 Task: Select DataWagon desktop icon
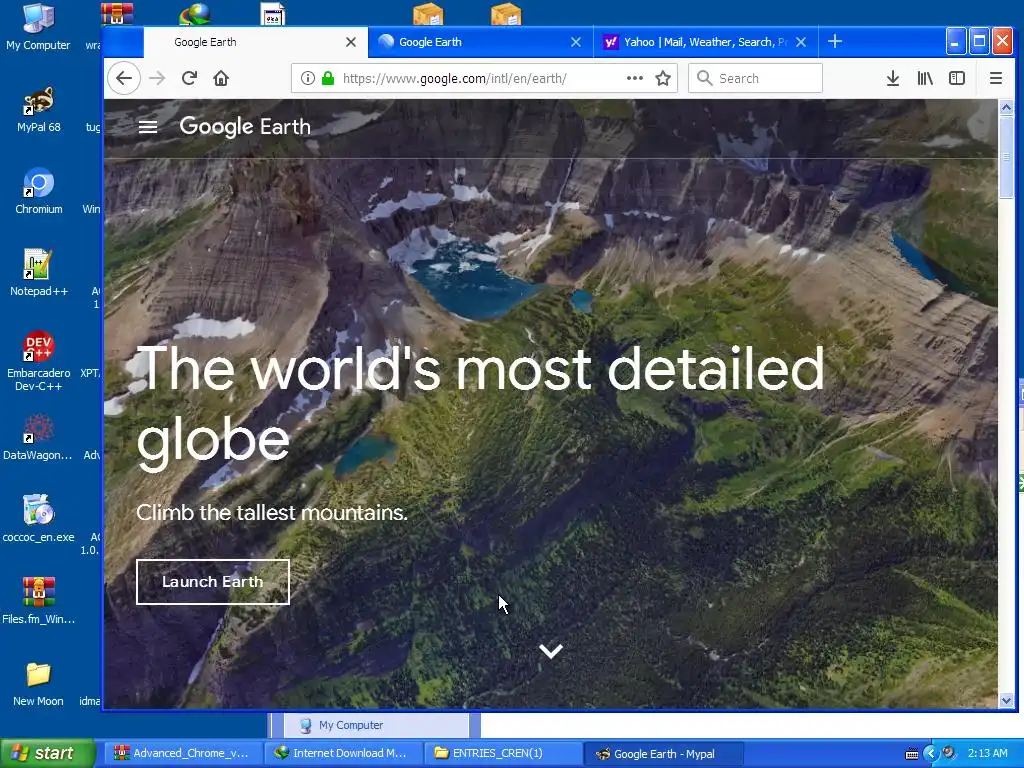(x=39, y=436)
